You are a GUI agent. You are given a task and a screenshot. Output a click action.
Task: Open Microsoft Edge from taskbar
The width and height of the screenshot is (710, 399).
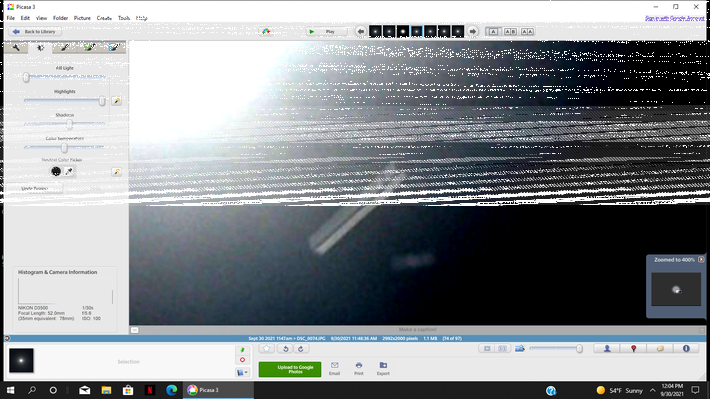[x=171, y=390]
